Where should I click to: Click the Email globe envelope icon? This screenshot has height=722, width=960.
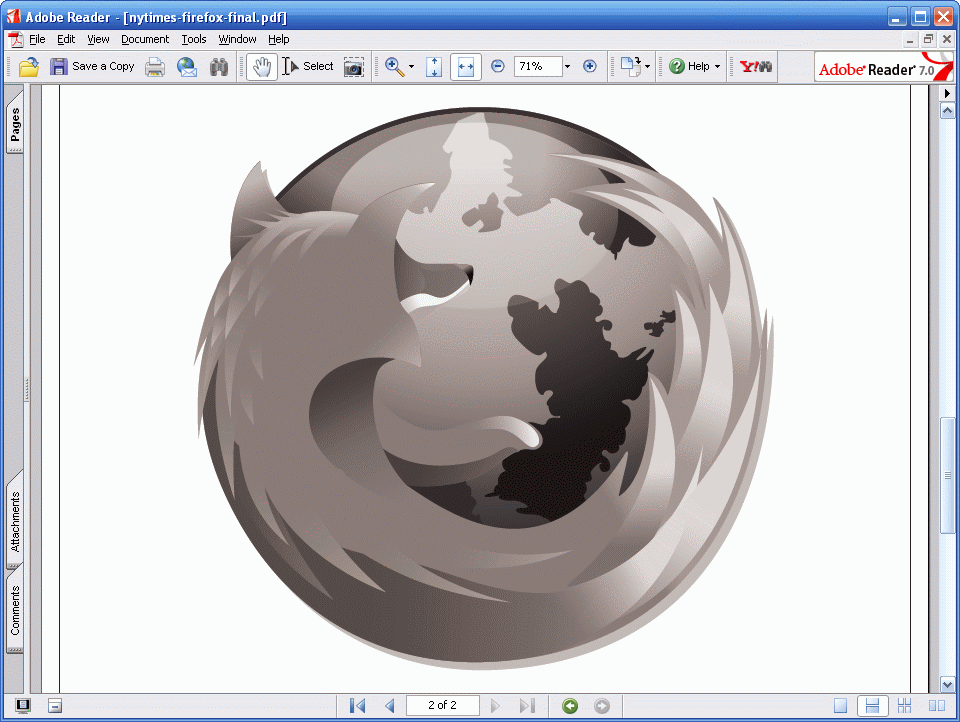187,67
